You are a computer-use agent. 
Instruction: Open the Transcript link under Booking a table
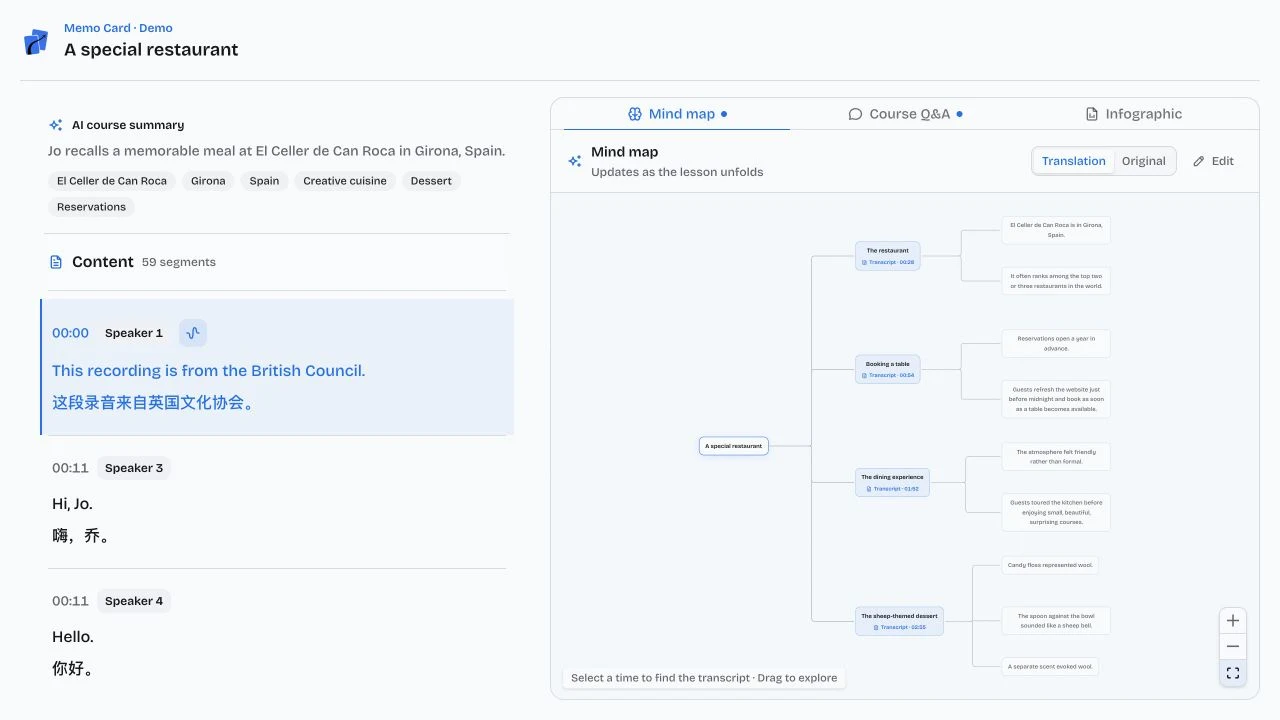[888, 375]
